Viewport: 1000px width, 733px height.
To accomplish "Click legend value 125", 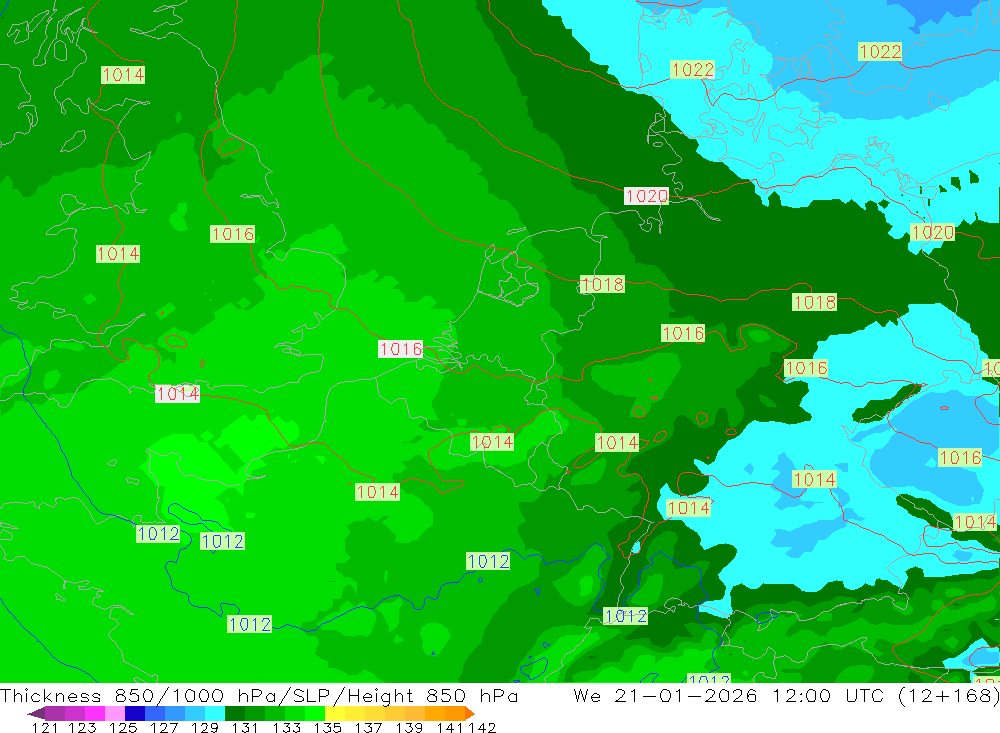I will coord(123,727).
